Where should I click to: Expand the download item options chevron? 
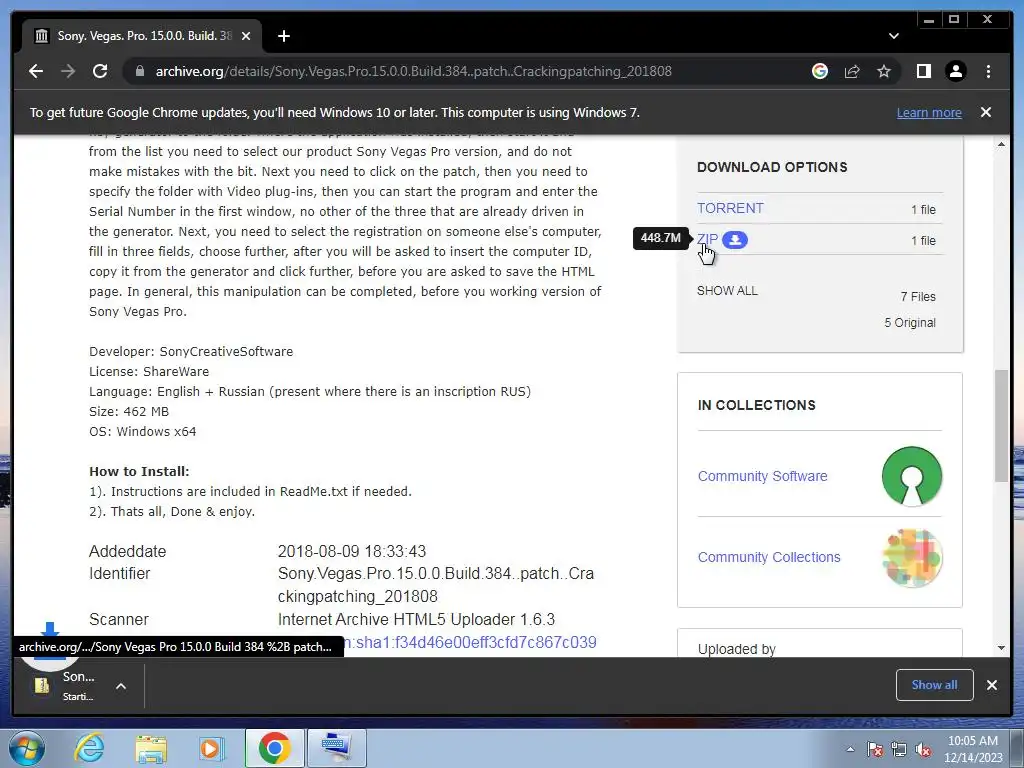[121, 686]
